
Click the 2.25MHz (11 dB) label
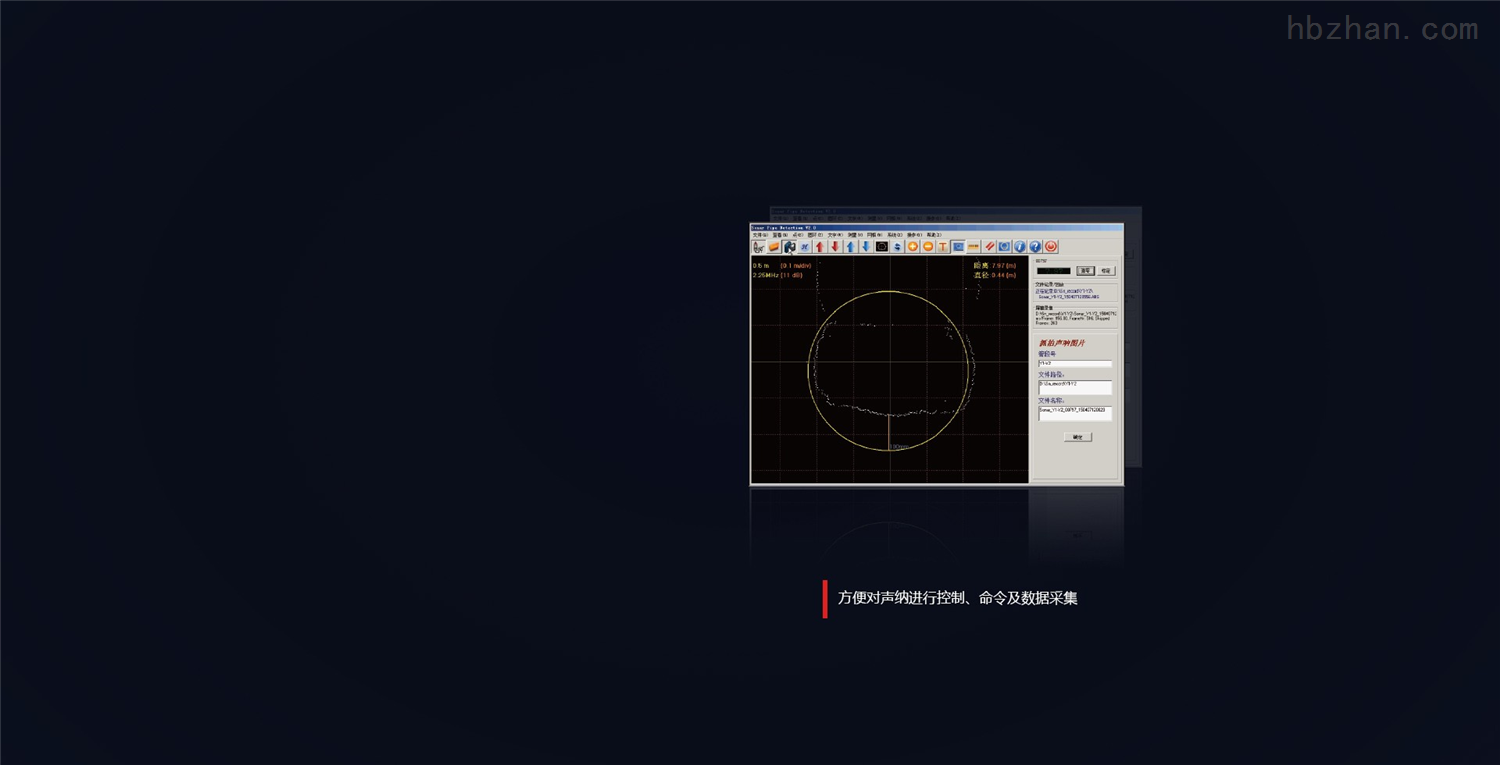coord(778,275)
